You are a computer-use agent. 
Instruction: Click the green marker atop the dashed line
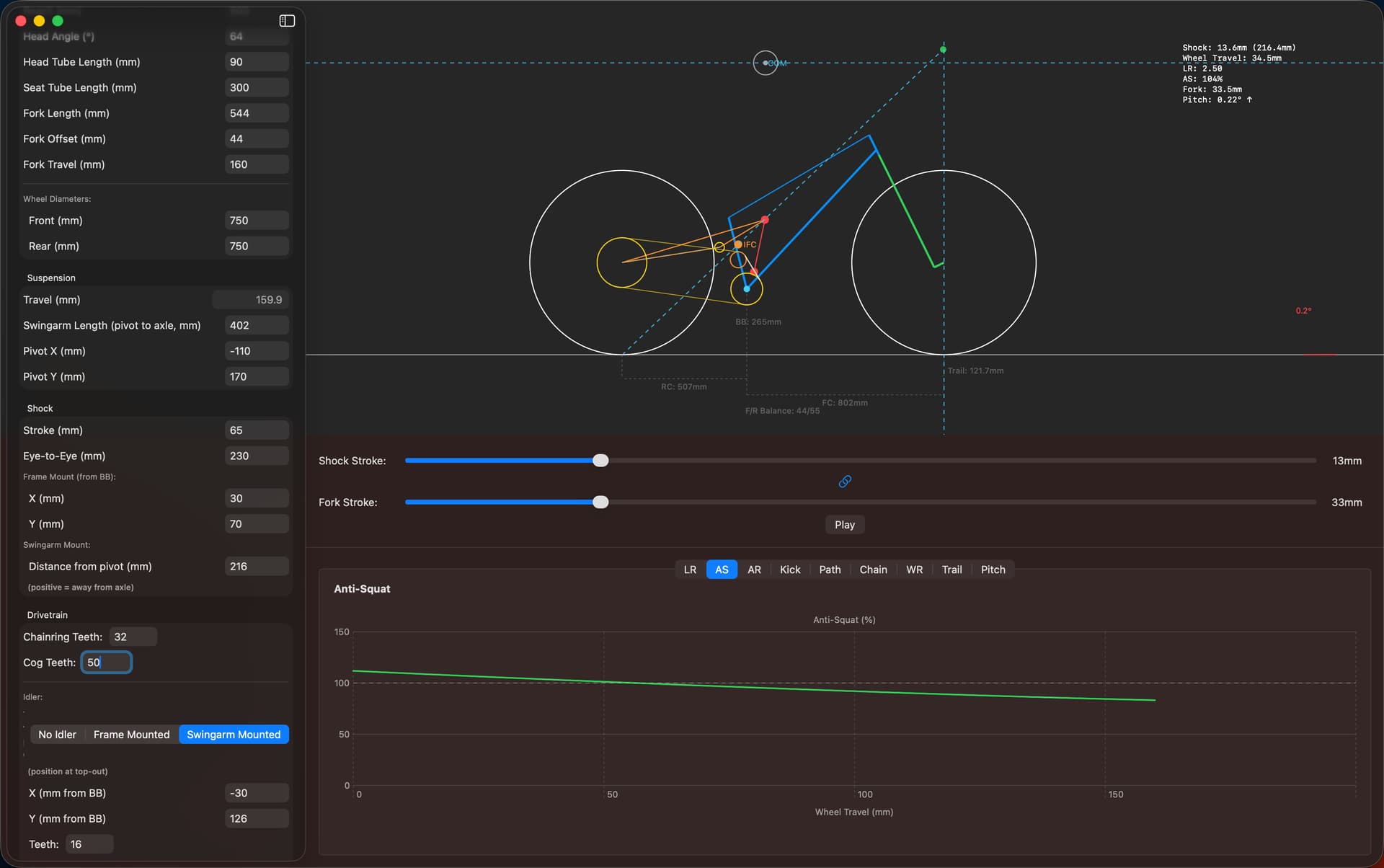click(x=943, y=50)
